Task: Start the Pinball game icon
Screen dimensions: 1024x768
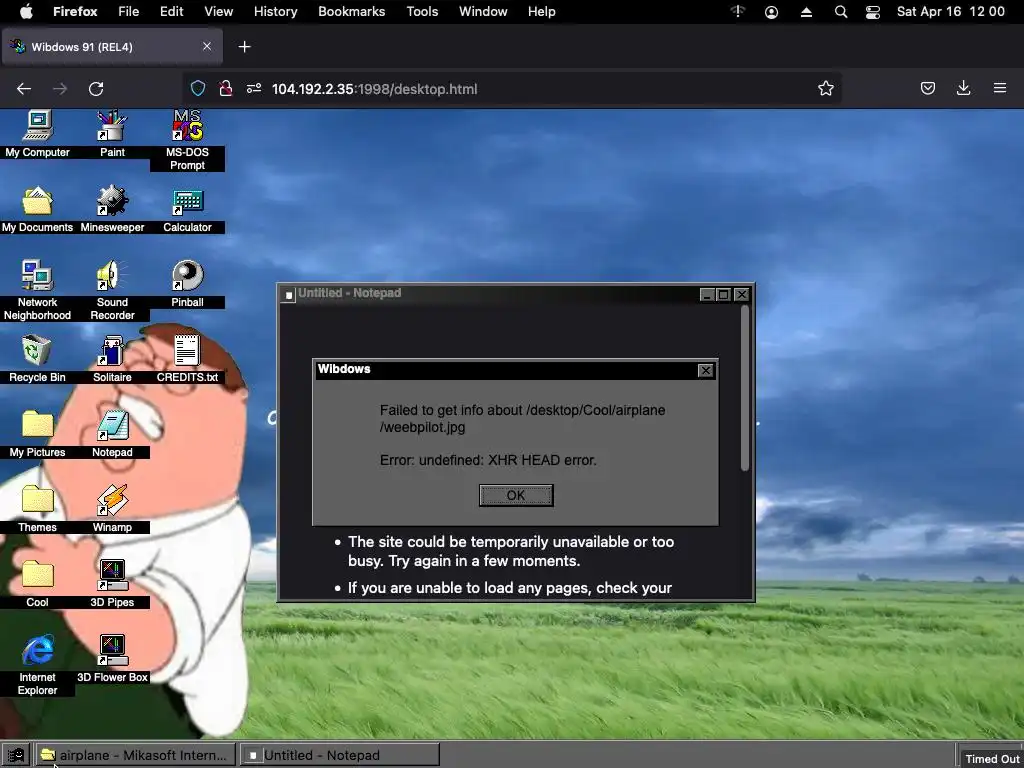Action: click(187, 284)
